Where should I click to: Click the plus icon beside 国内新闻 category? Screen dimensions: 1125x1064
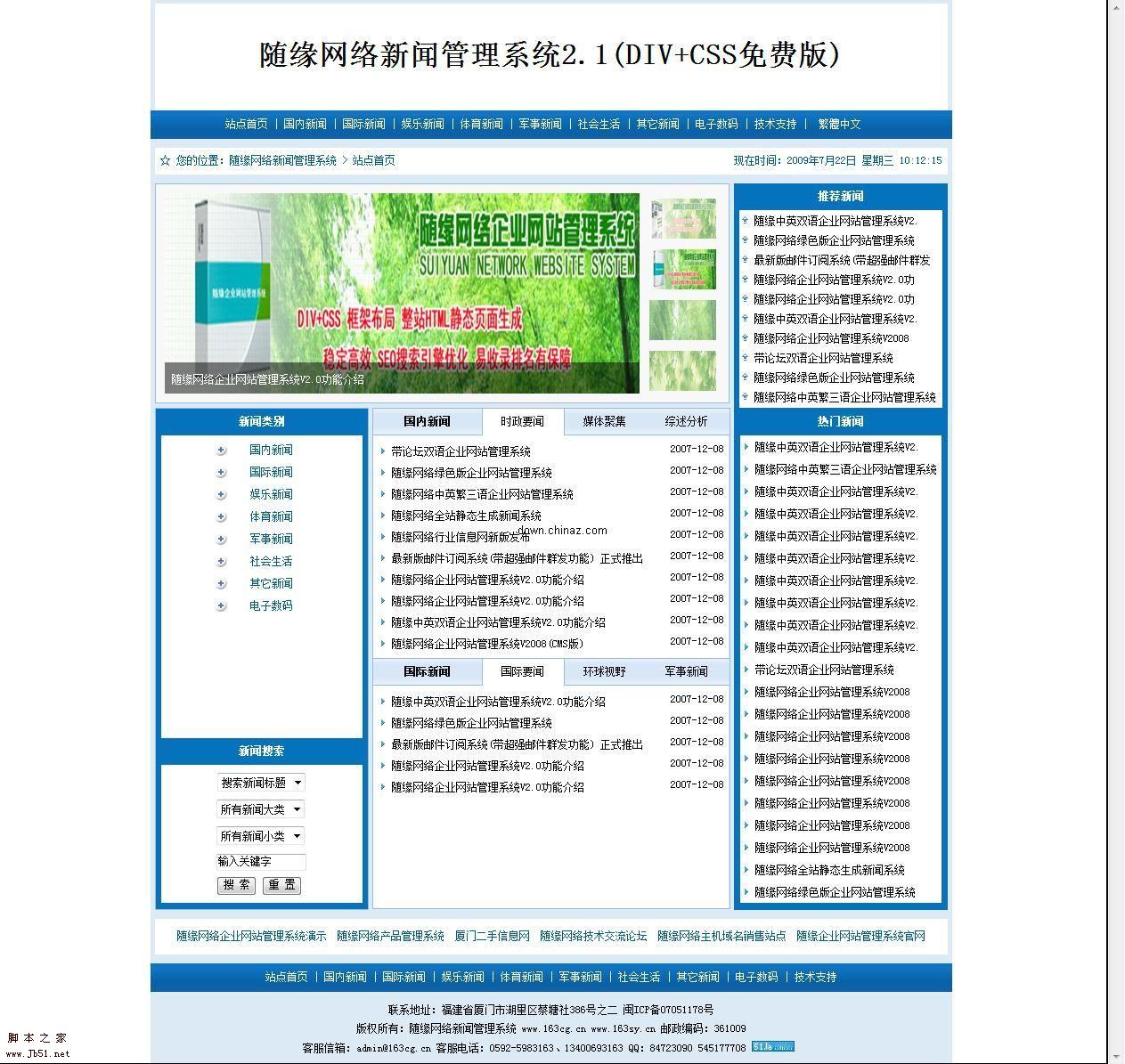click(x=221, y=450)
